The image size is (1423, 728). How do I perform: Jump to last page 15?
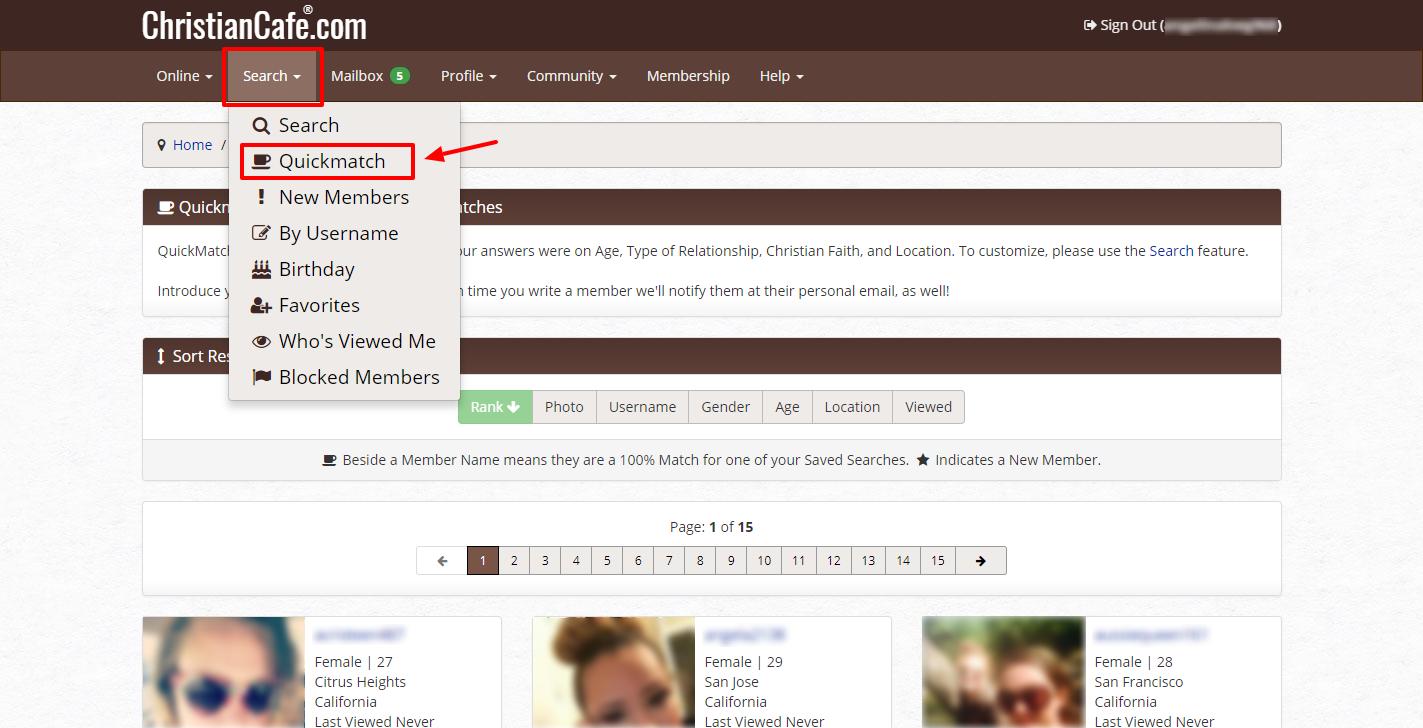point(938,561)
